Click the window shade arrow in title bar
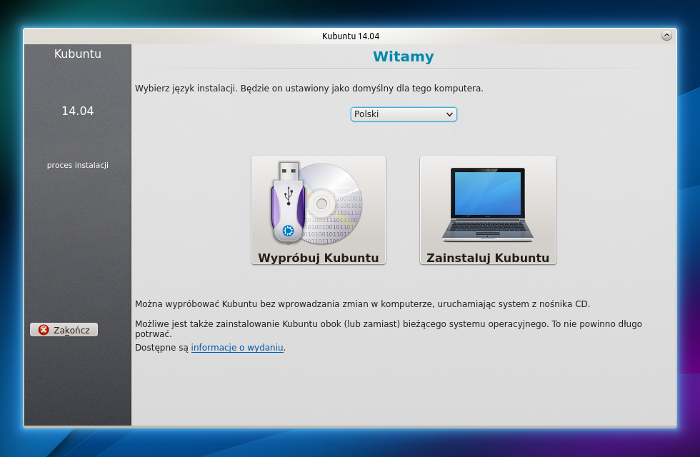Screen dimensions: 700x457 point(666,36)
